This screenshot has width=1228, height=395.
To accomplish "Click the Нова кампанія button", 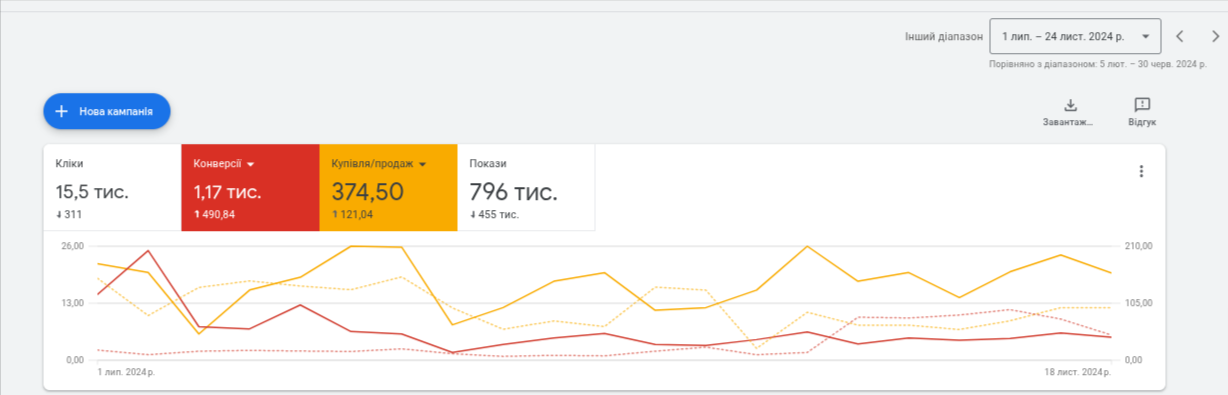I will 107,111.
